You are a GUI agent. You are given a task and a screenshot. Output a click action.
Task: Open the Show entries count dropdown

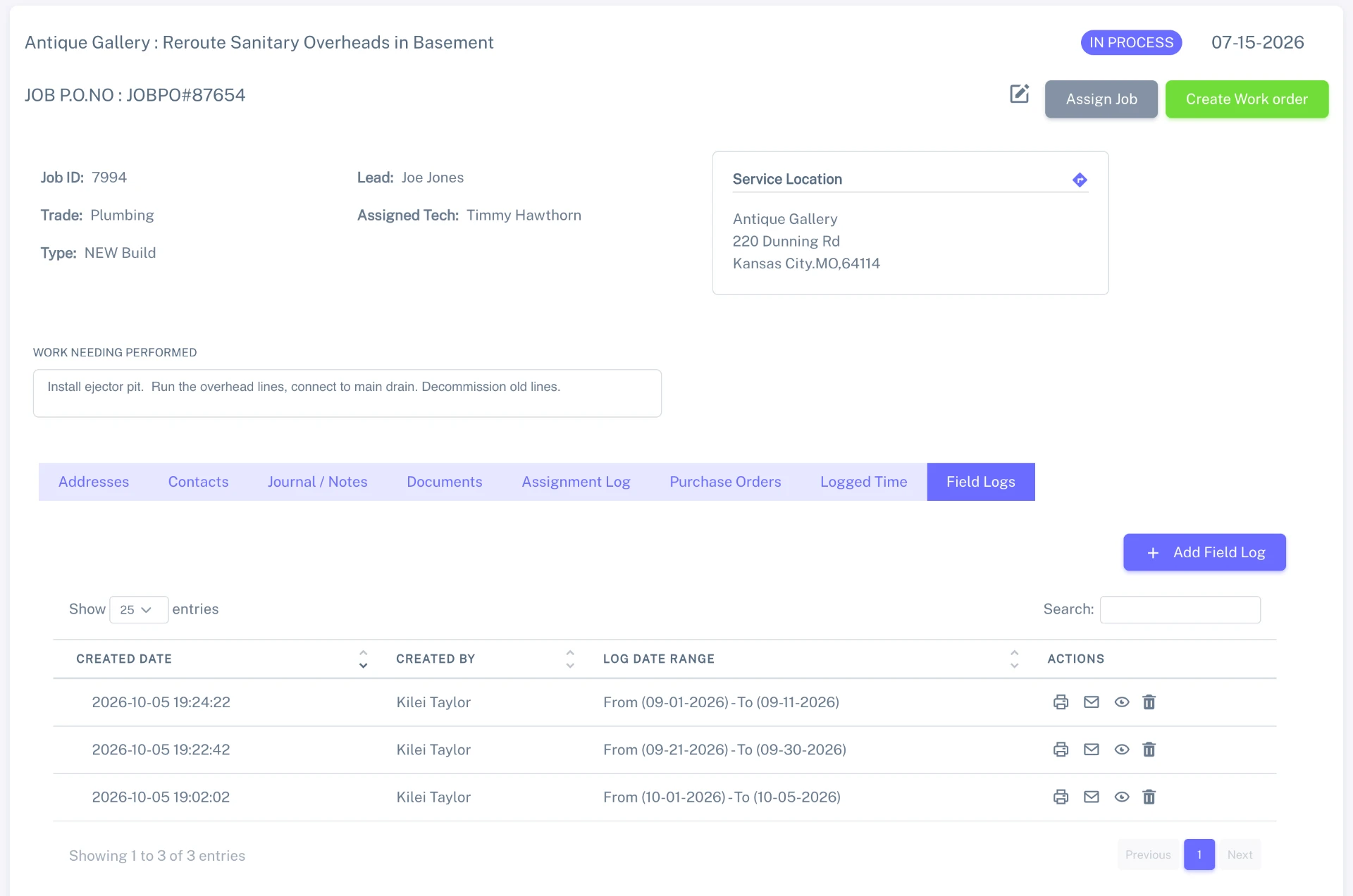click(138, 610)
